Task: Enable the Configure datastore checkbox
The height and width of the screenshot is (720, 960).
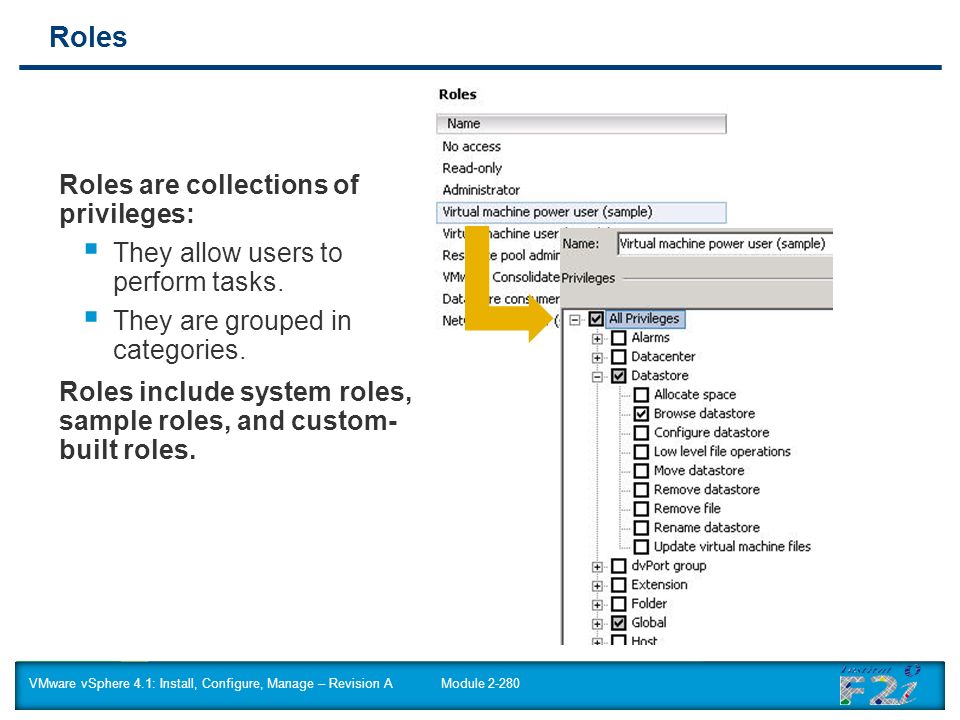Action: click(641, 433)
